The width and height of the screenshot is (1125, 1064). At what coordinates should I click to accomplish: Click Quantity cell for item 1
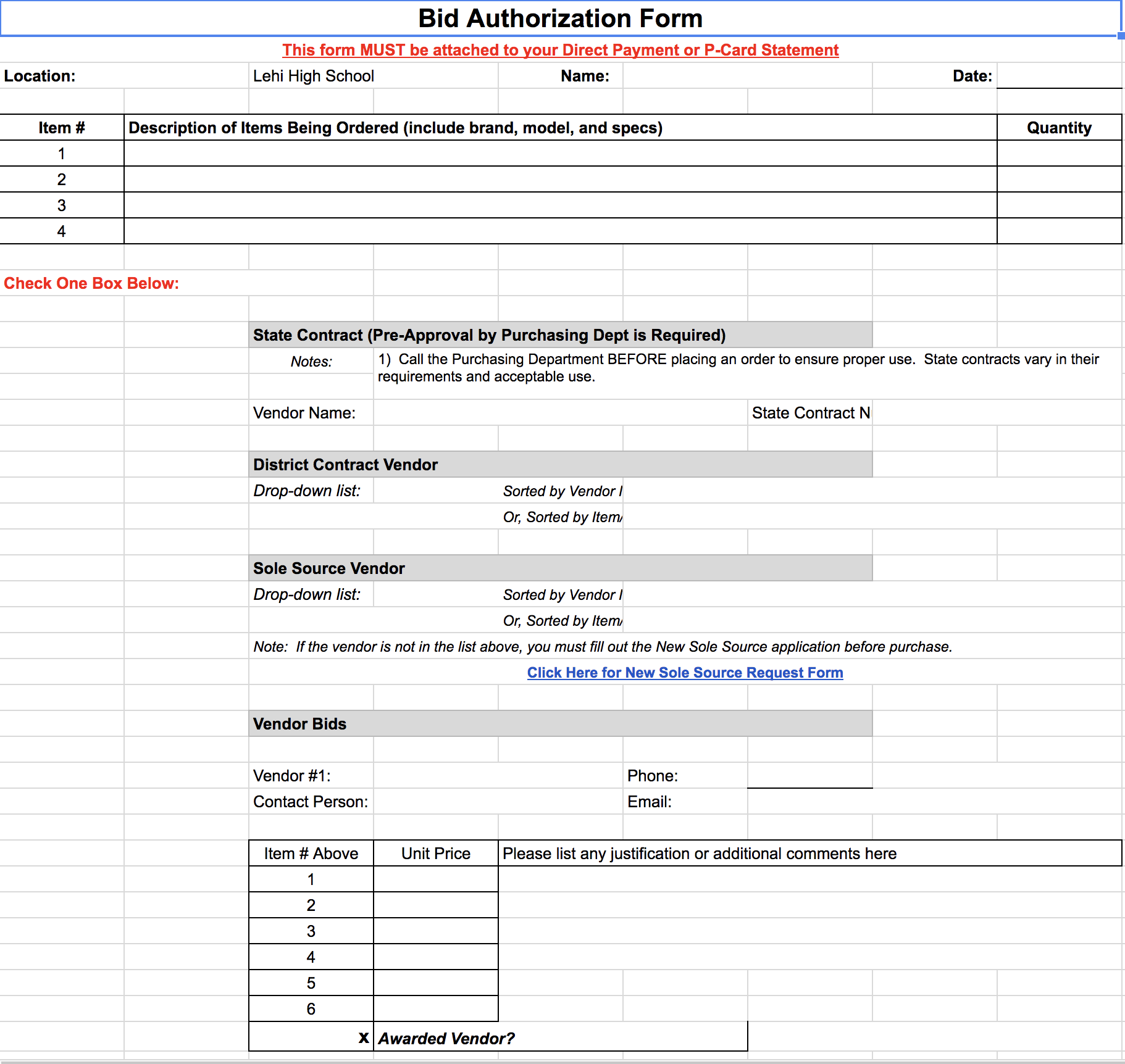[1059, 154]
